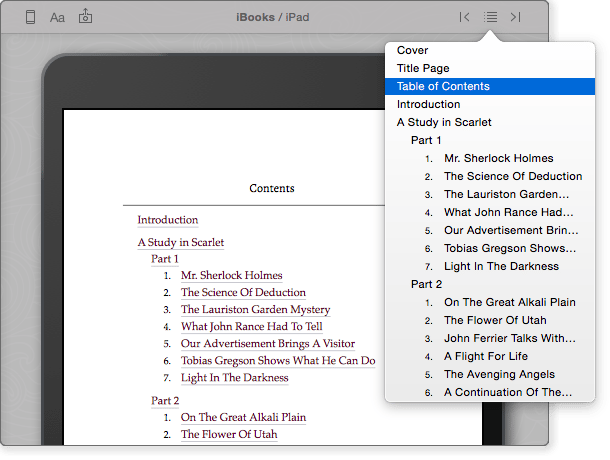
Task: Jump to Part 1 in popup
Action: click(490, 140)
